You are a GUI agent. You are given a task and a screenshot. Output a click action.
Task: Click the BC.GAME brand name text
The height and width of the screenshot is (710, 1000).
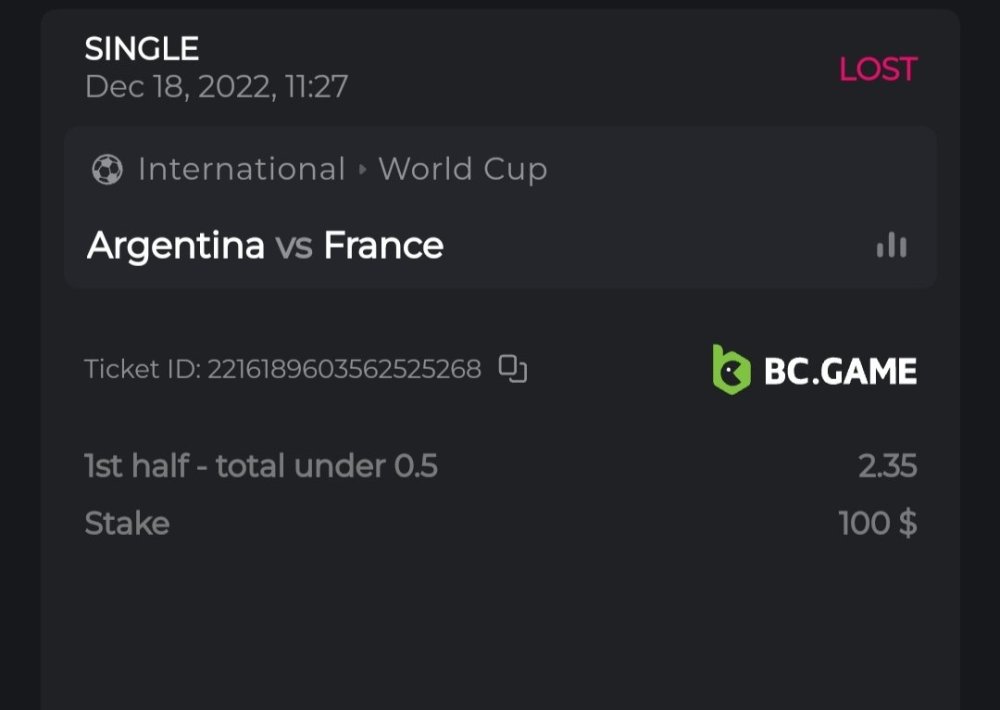coord(840,372)
